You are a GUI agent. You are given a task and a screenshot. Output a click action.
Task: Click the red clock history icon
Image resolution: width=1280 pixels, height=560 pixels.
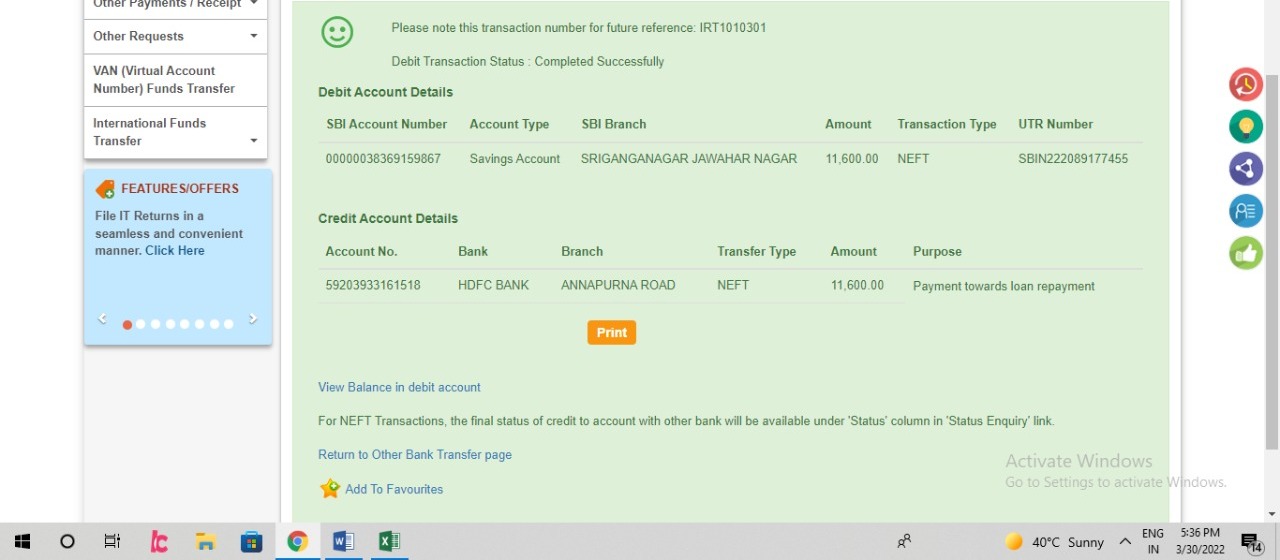click(x=1246, y=85)
